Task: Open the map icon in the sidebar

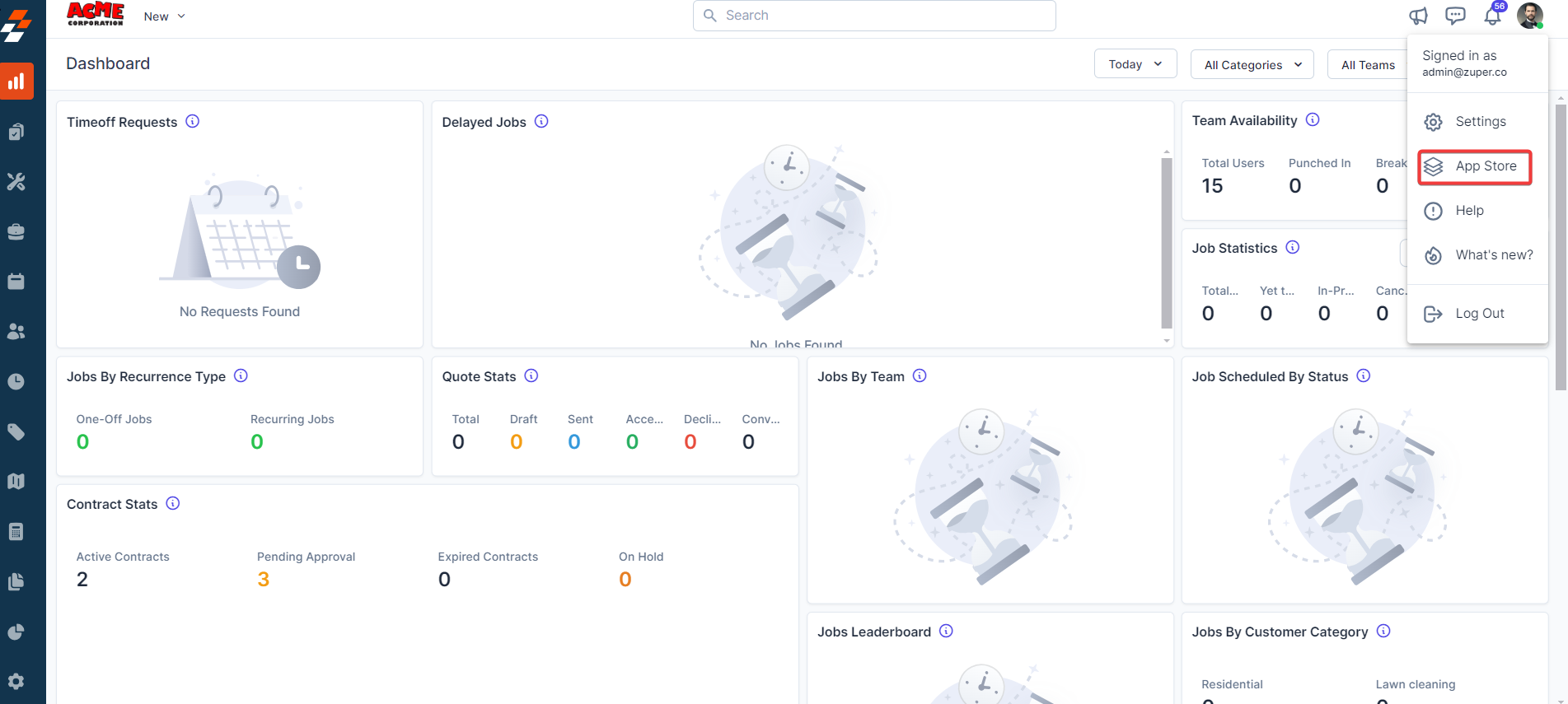Action: point(16,482)
